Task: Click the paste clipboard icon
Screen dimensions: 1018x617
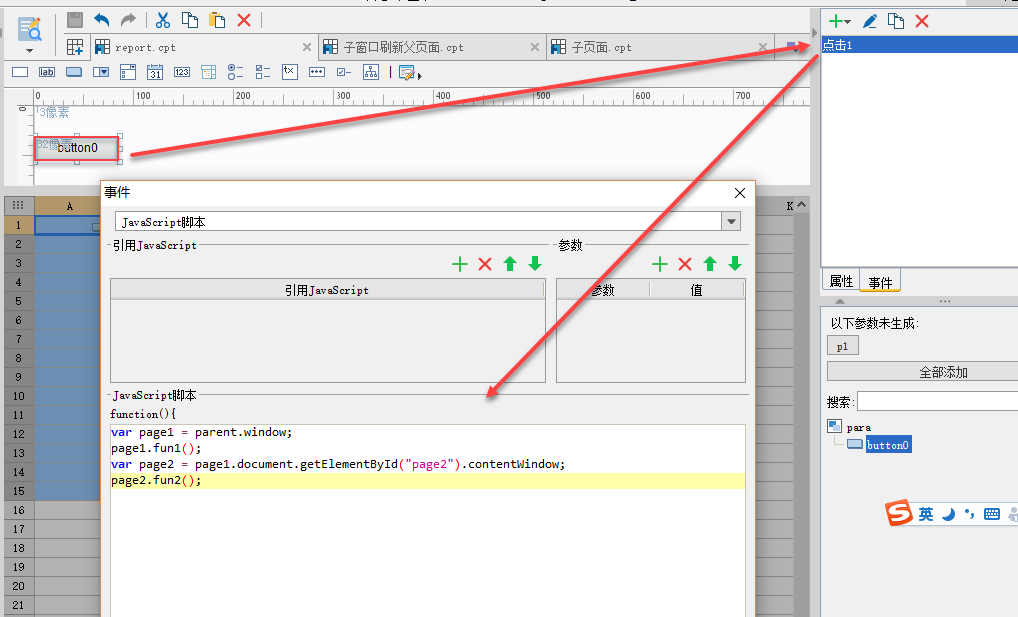Action: (217, 20)
